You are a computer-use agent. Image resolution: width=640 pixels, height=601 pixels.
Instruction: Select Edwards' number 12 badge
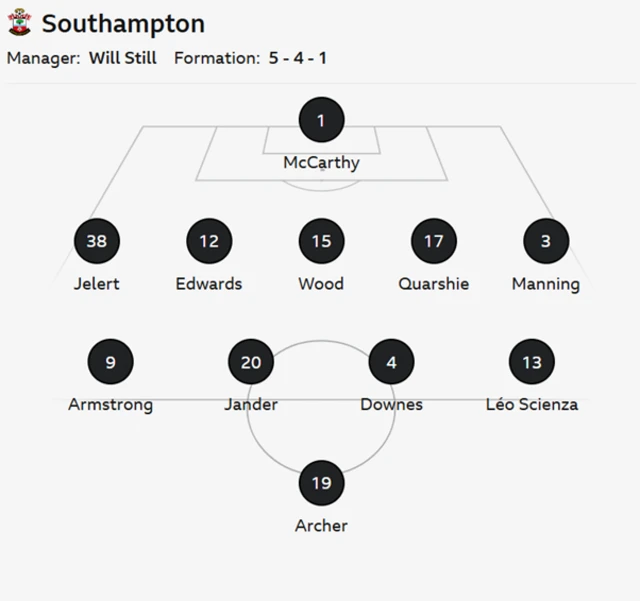click(x=209, y=241)
